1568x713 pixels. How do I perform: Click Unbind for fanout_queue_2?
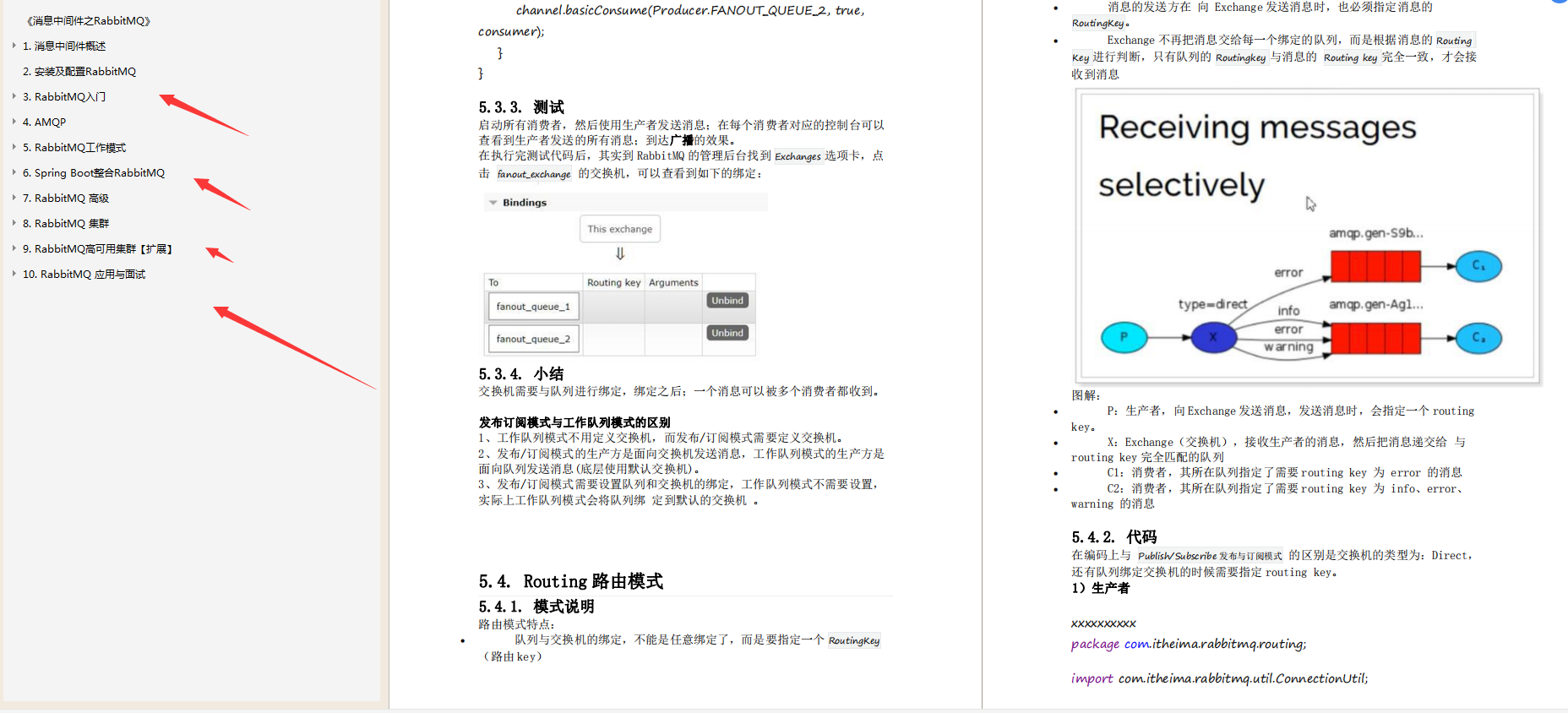pos(727,333)
